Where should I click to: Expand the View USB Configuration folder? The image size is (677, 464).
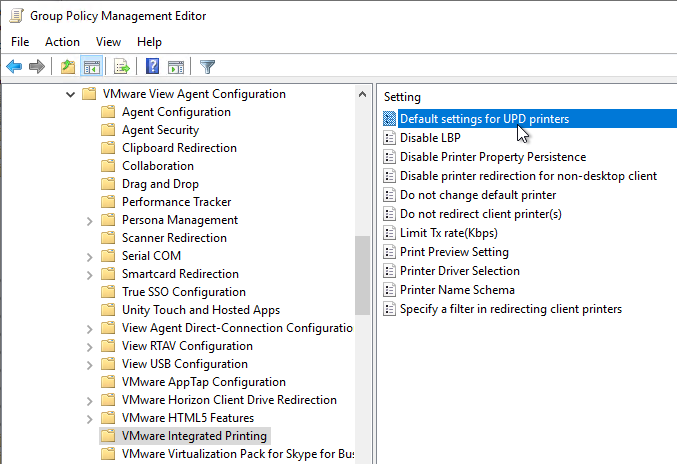point(89,365)
